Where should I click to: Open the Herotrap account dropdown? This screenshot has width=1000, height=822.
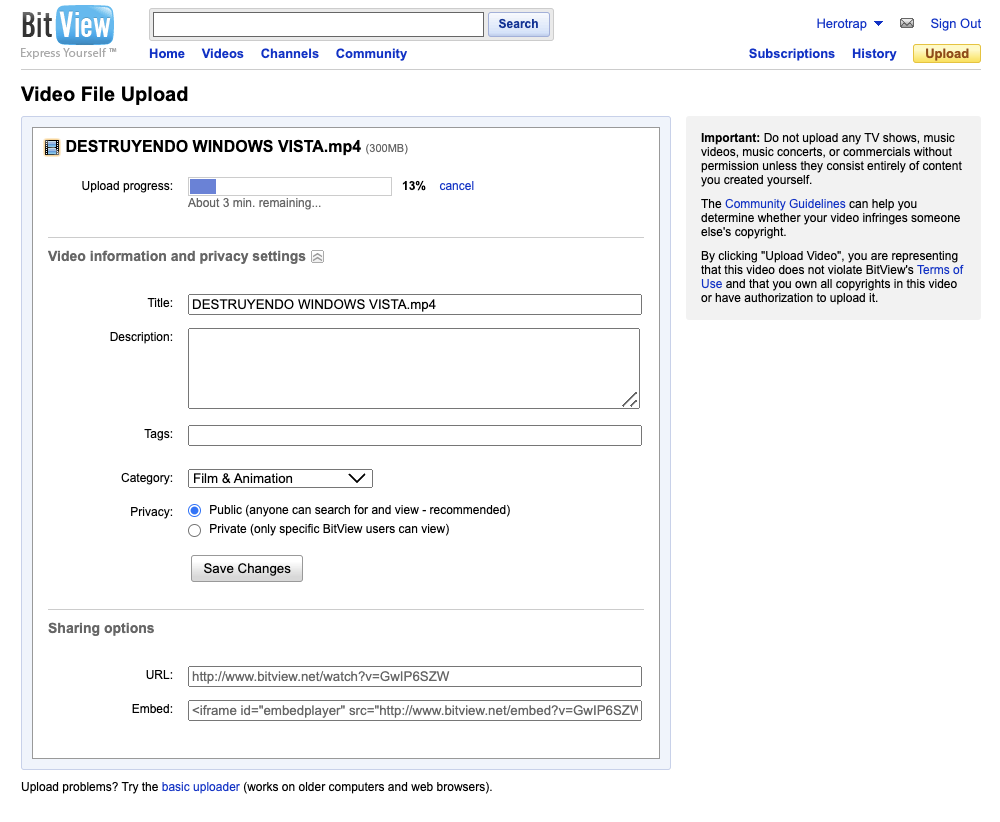pyautogui.click(x=849, y=24)
